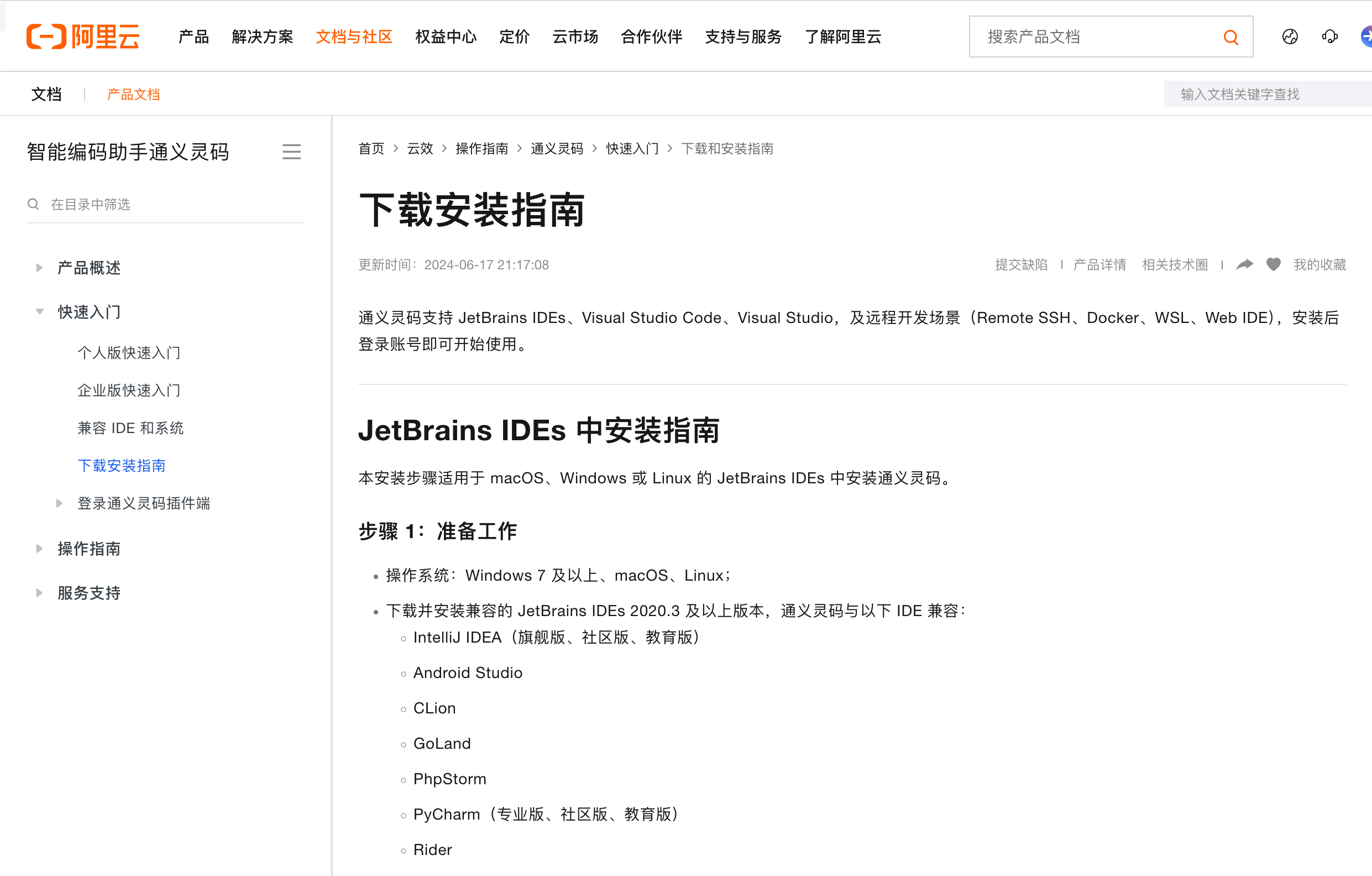Click the 输入文档关键字查找 search field
The image size is (1372, 876).
(x=1267, y=94)
